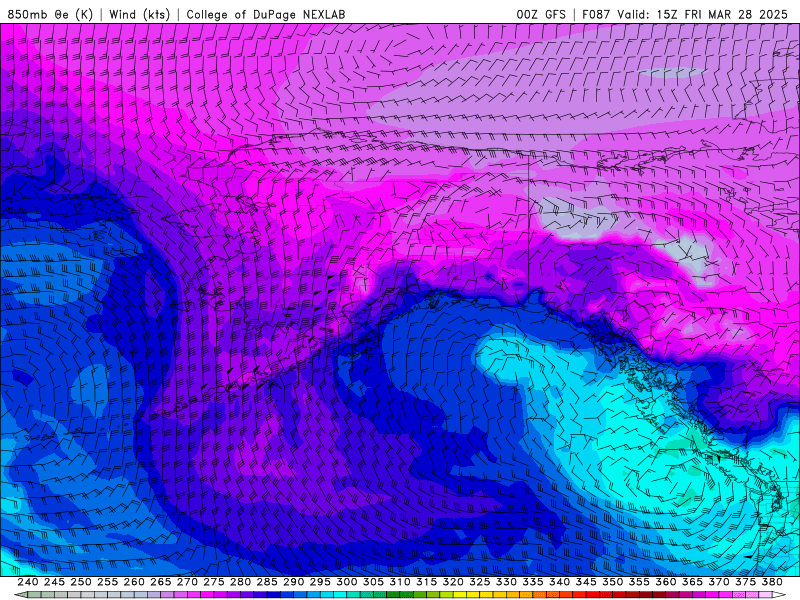Pick the 300 label on the color bar

coord(346,582)
